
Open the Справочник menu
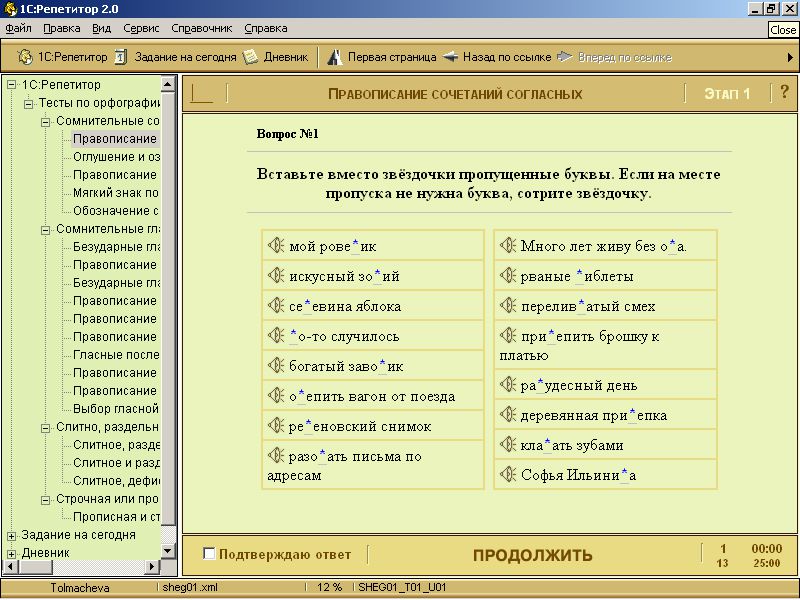201,29
